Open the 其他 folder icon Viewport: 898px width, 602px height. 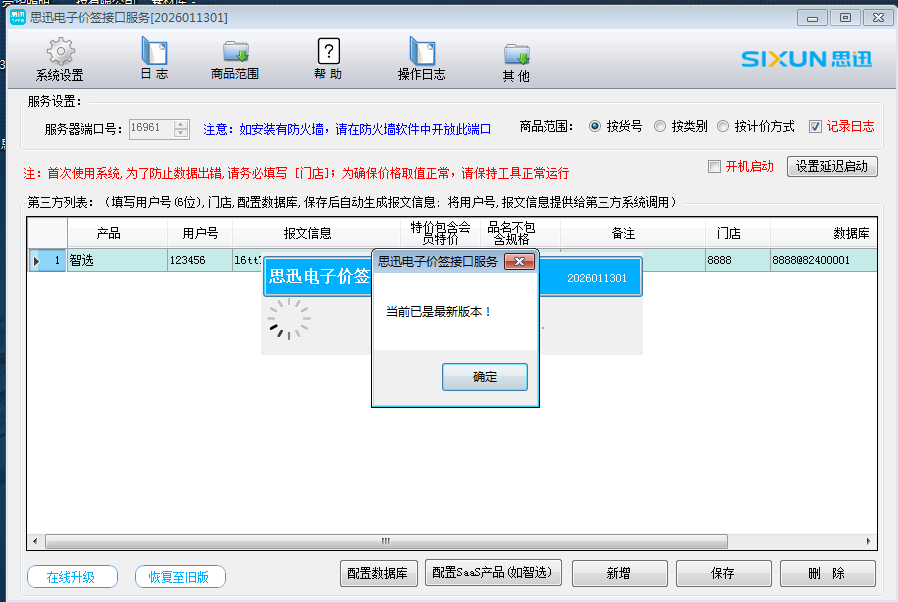click(516, 53)
